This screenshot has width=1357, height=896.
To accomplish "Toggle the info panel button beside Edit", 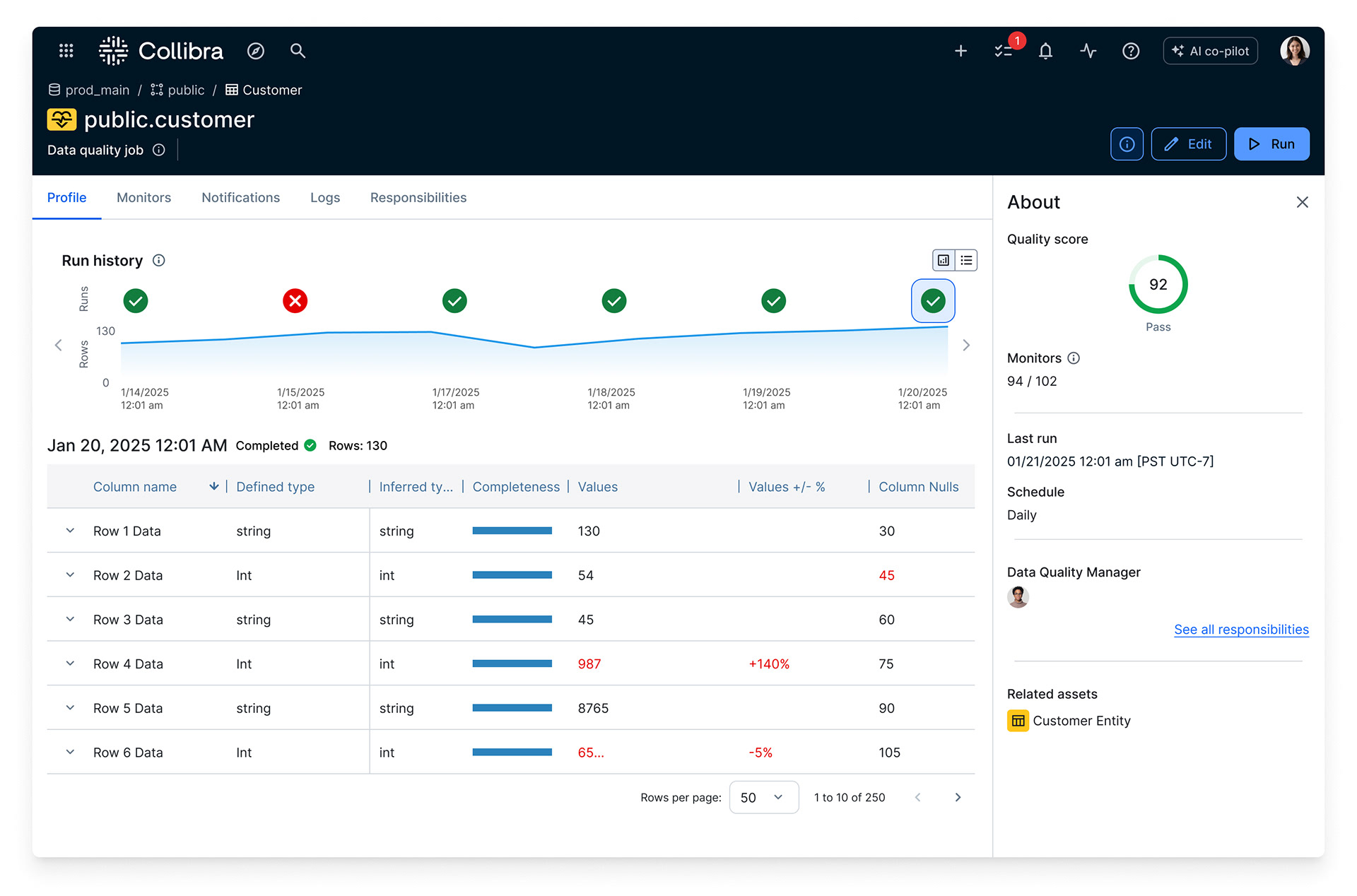I will (x=1127, y=144).
